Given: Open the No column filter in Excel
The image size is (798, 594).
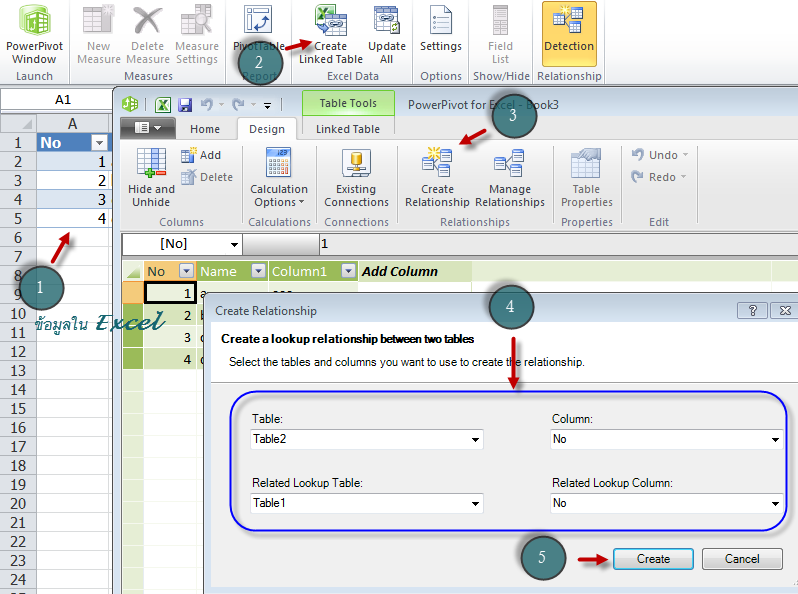Looking at the screenshot, I should [x=99, y=143].
